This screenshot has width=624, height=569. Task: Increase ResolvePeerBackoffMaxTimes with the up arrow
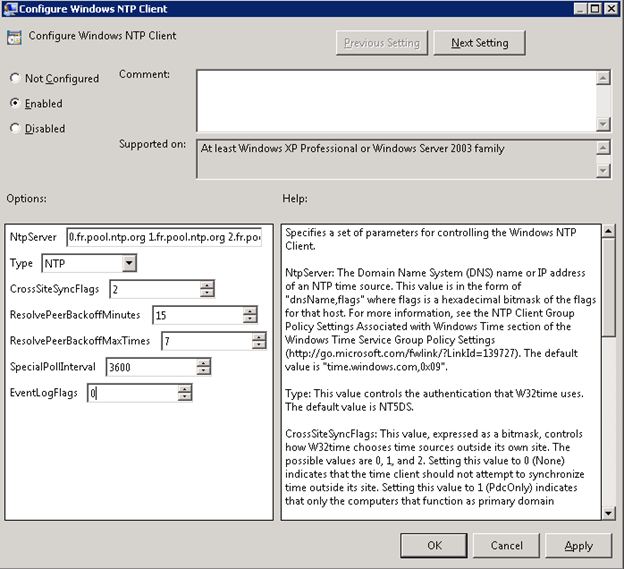coord(259,337)
